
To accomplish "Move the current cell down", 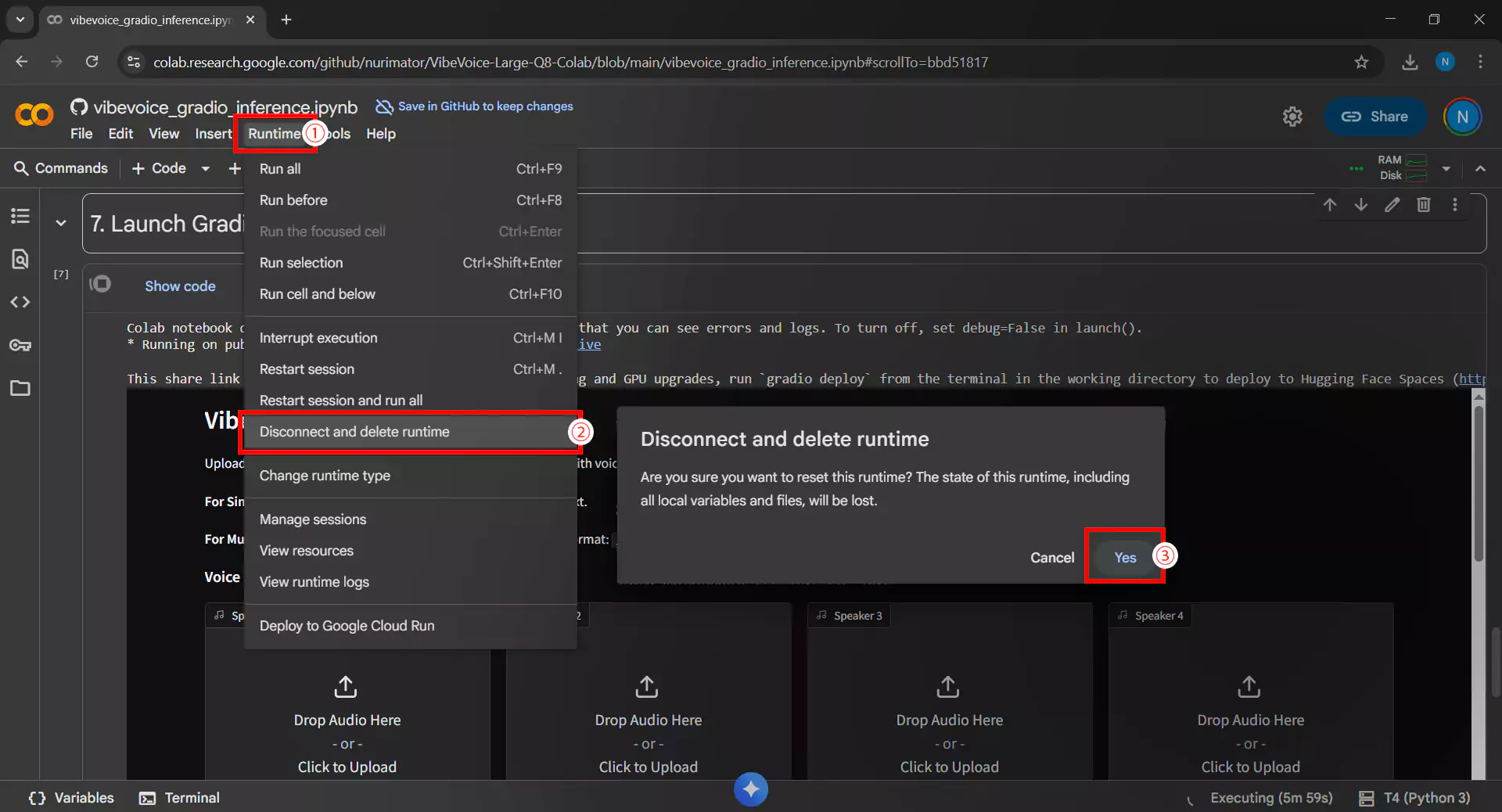I will click(x=1361, y=204).
